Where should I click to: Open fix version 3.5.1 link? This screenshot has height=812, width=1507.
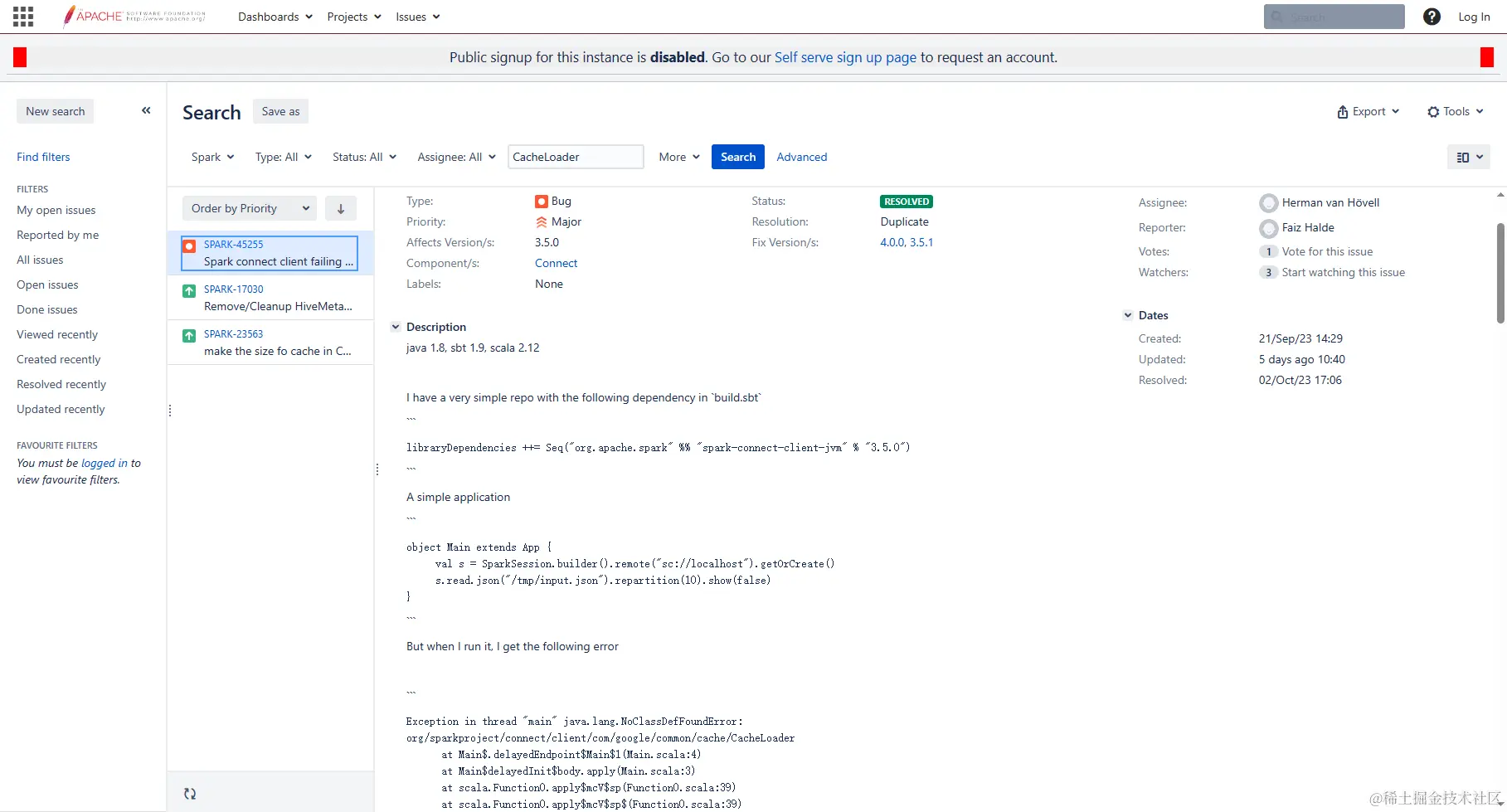921,242
